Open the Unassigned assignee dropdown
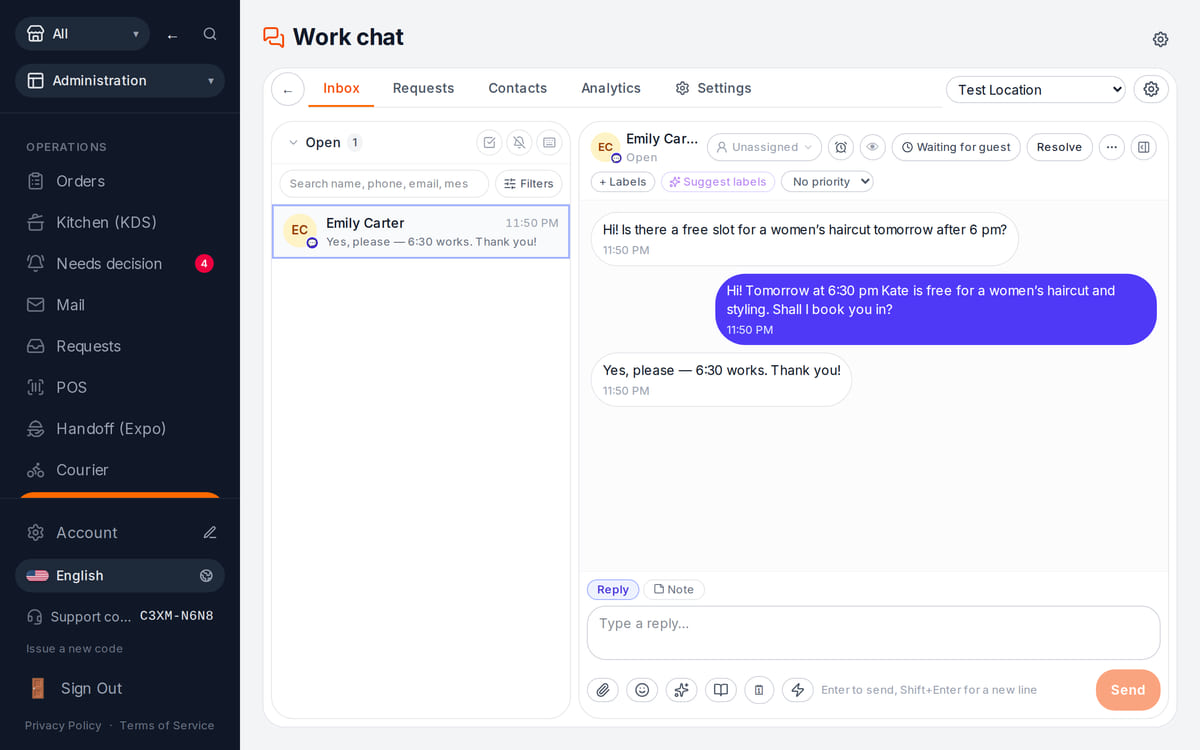This screenshot has width=1200, height=750. pos(764,147)
